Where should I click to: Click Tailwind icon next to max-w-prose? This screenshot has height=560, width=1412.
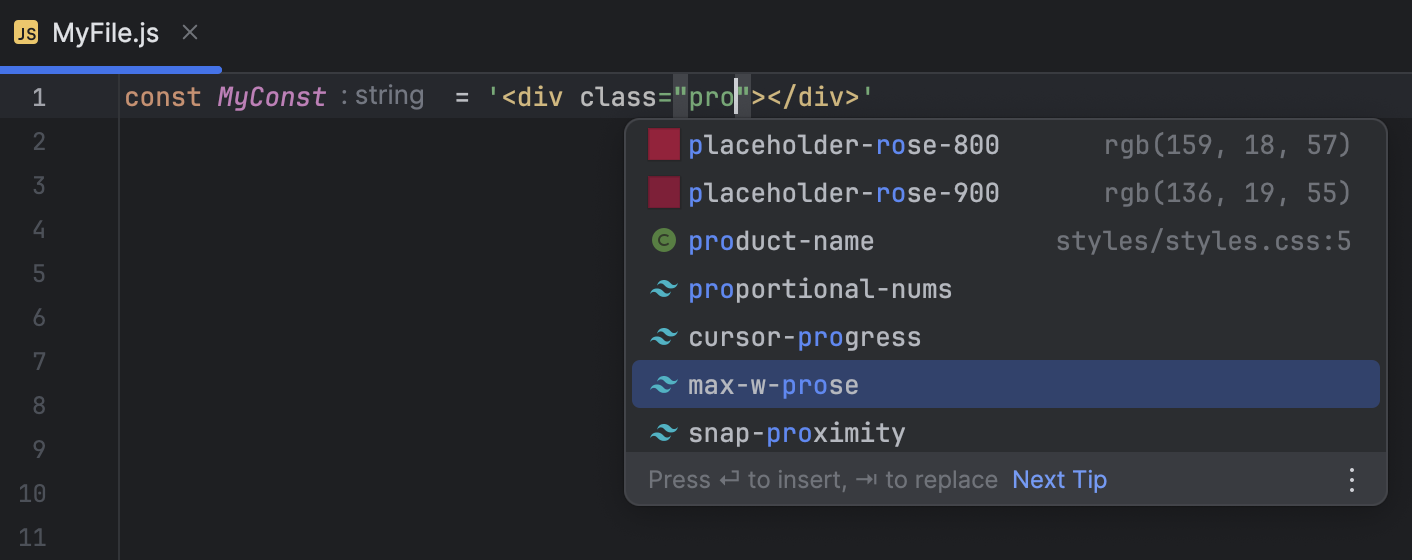(x=663, y=385)
